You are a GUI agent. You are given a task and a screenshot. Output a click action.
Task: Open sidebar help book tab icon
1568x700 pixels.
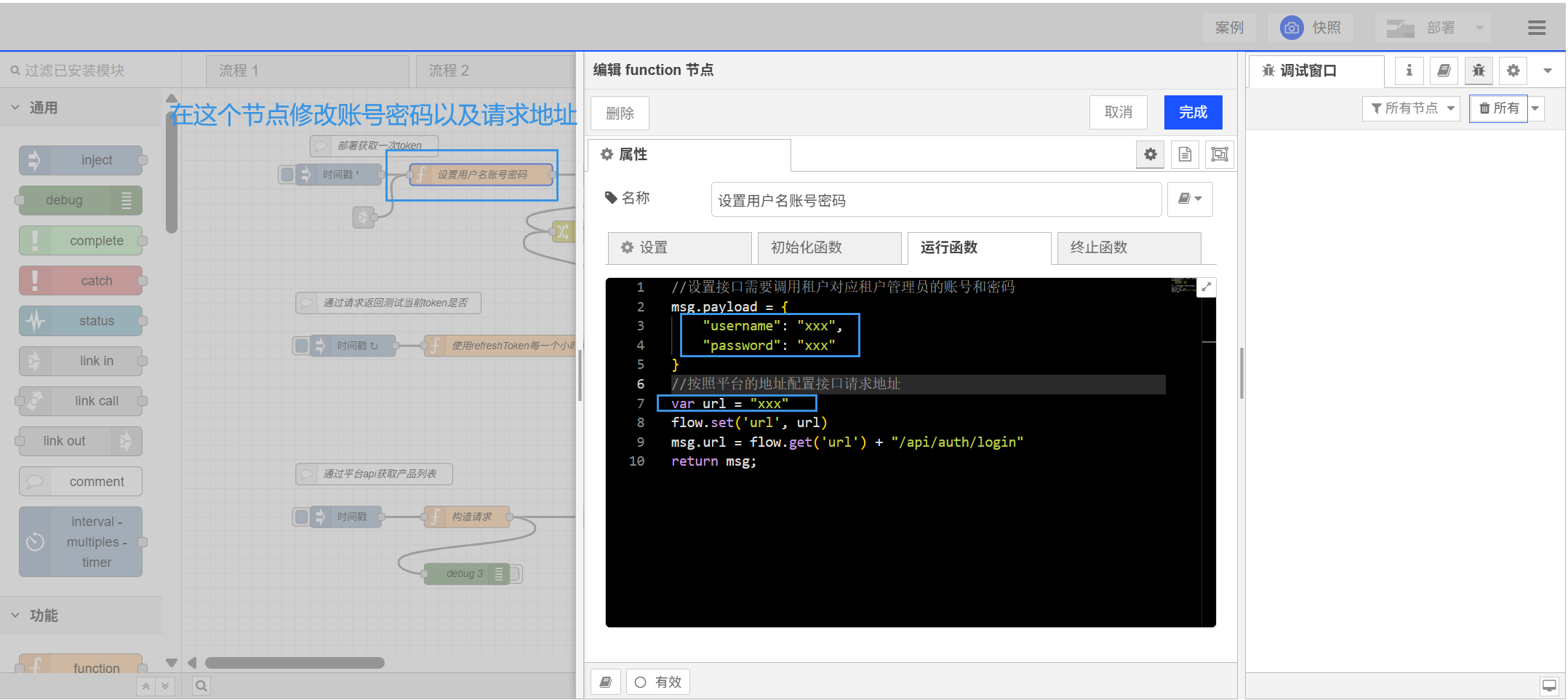[1444, 71]
